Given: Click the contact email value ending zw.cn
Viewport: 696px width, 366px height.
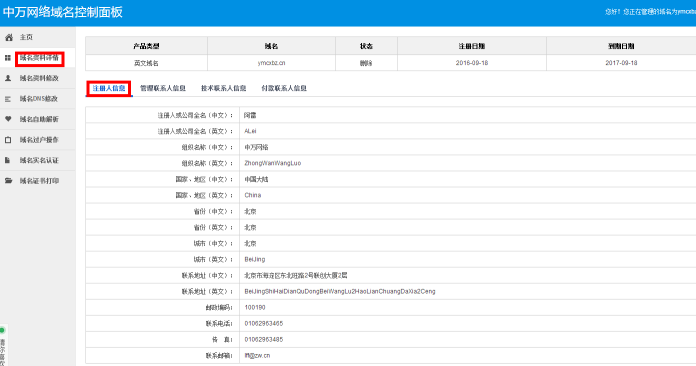Looking at the screenshot, I should point(257,355).
